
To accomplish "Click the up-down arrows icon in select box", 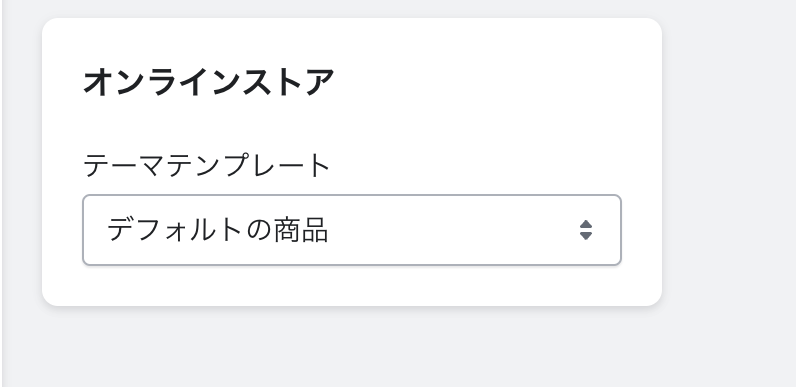I will click(586, 230).
